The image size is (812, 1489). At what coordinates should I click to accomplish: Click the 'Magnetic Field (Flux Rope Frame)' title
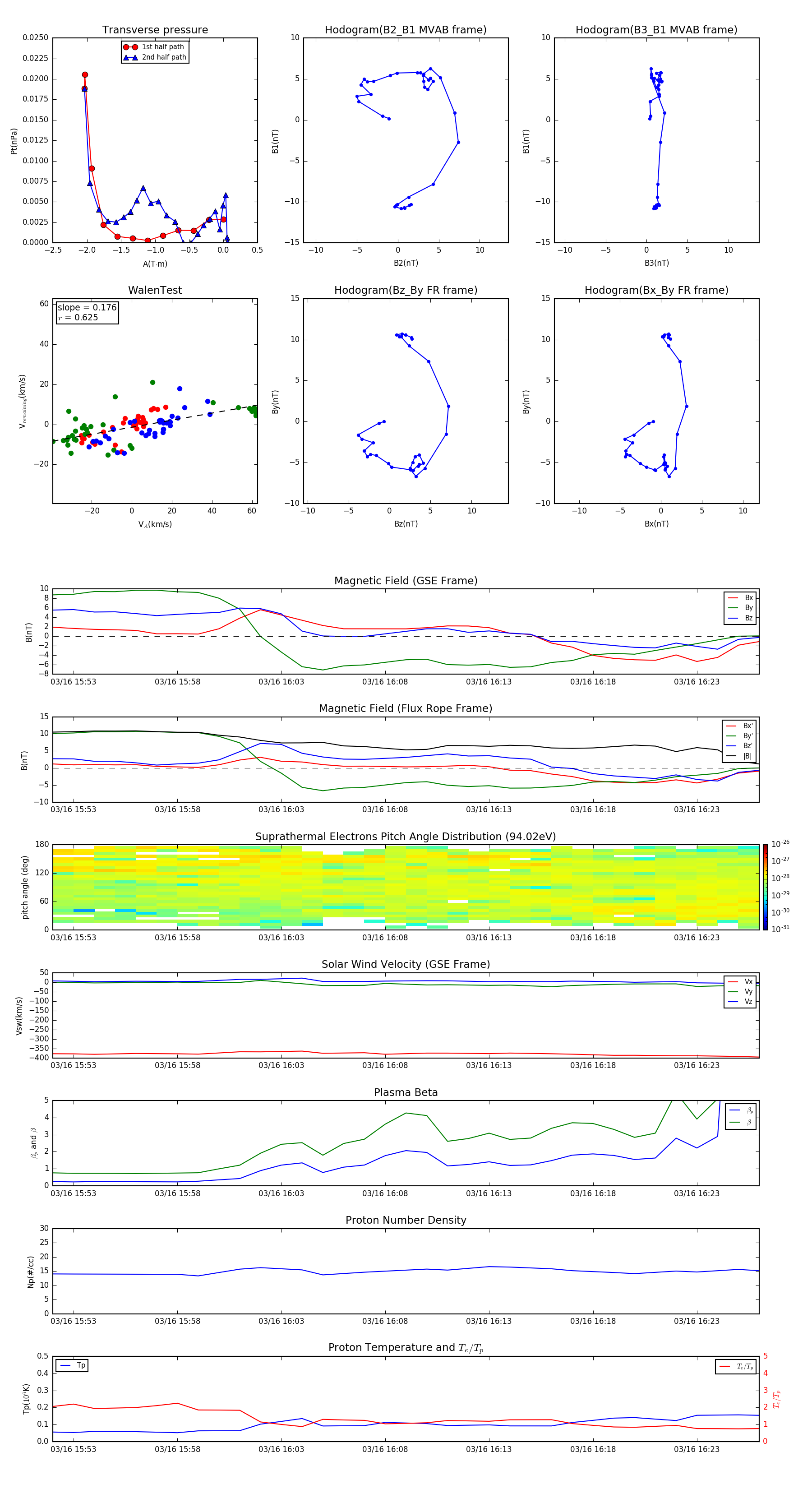[406, 709]
